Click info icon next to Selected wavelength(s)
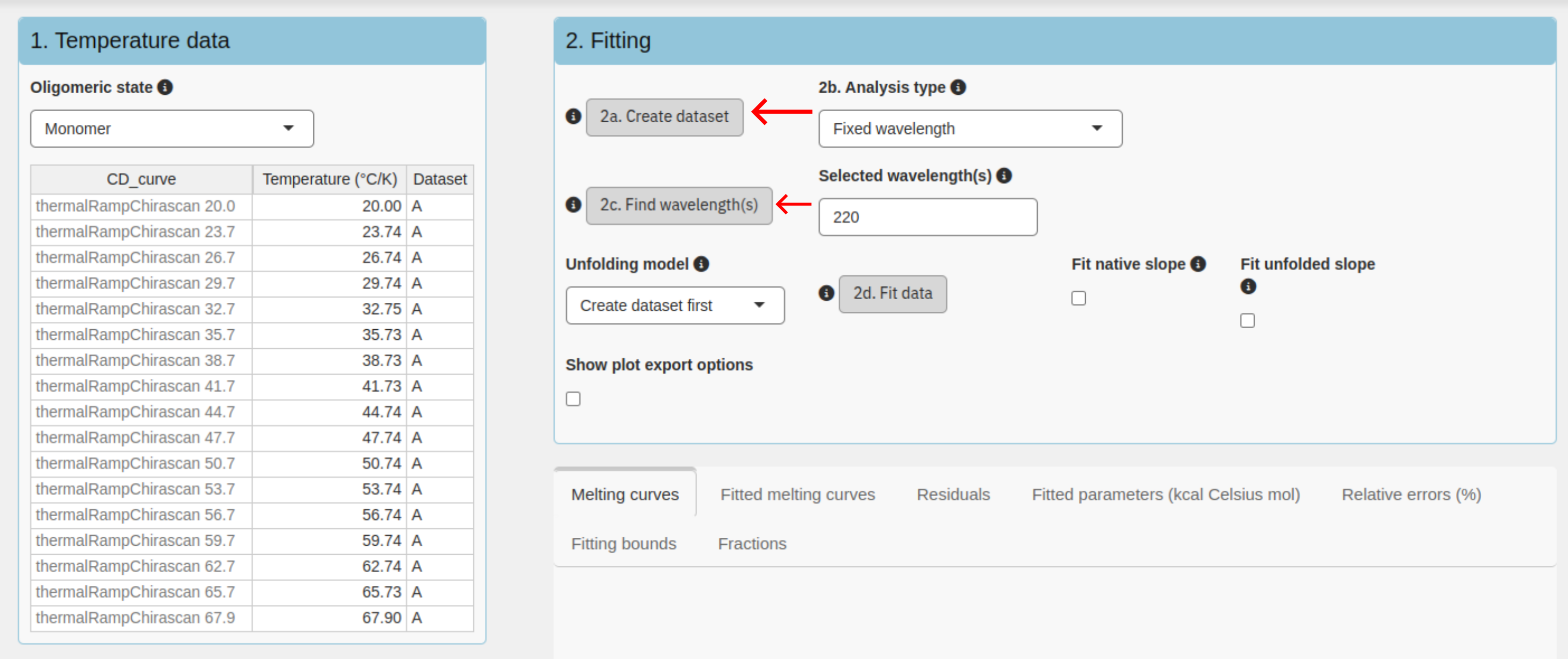The width and height of the screenshot is (1568, 659). 1004,175
